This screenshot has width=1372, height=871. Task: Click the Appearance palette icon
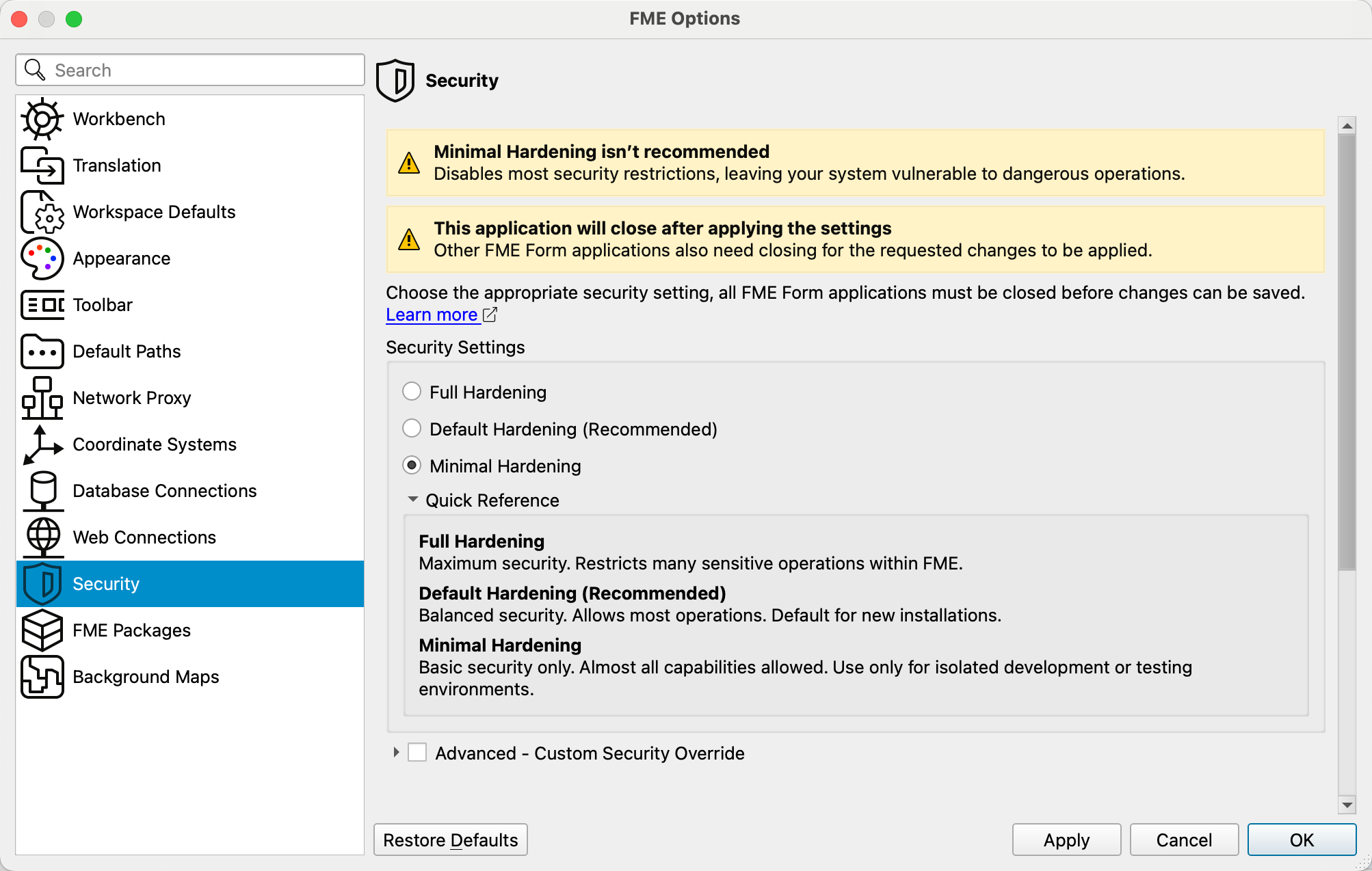(x=42, y=258)
